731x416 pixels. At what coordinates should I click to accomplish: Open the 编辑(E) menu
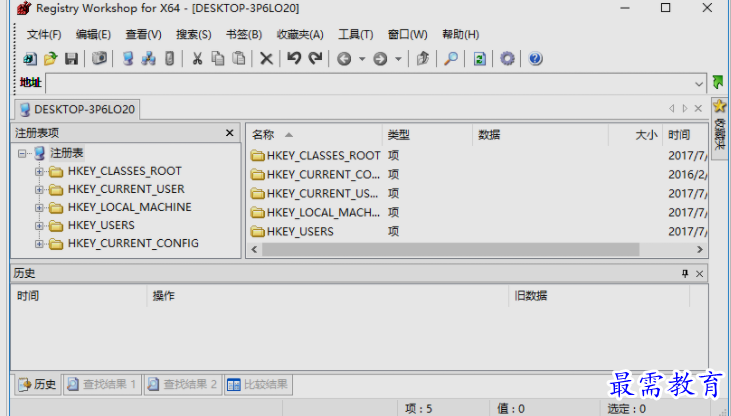pyautogui.click(x=93, y=35)
